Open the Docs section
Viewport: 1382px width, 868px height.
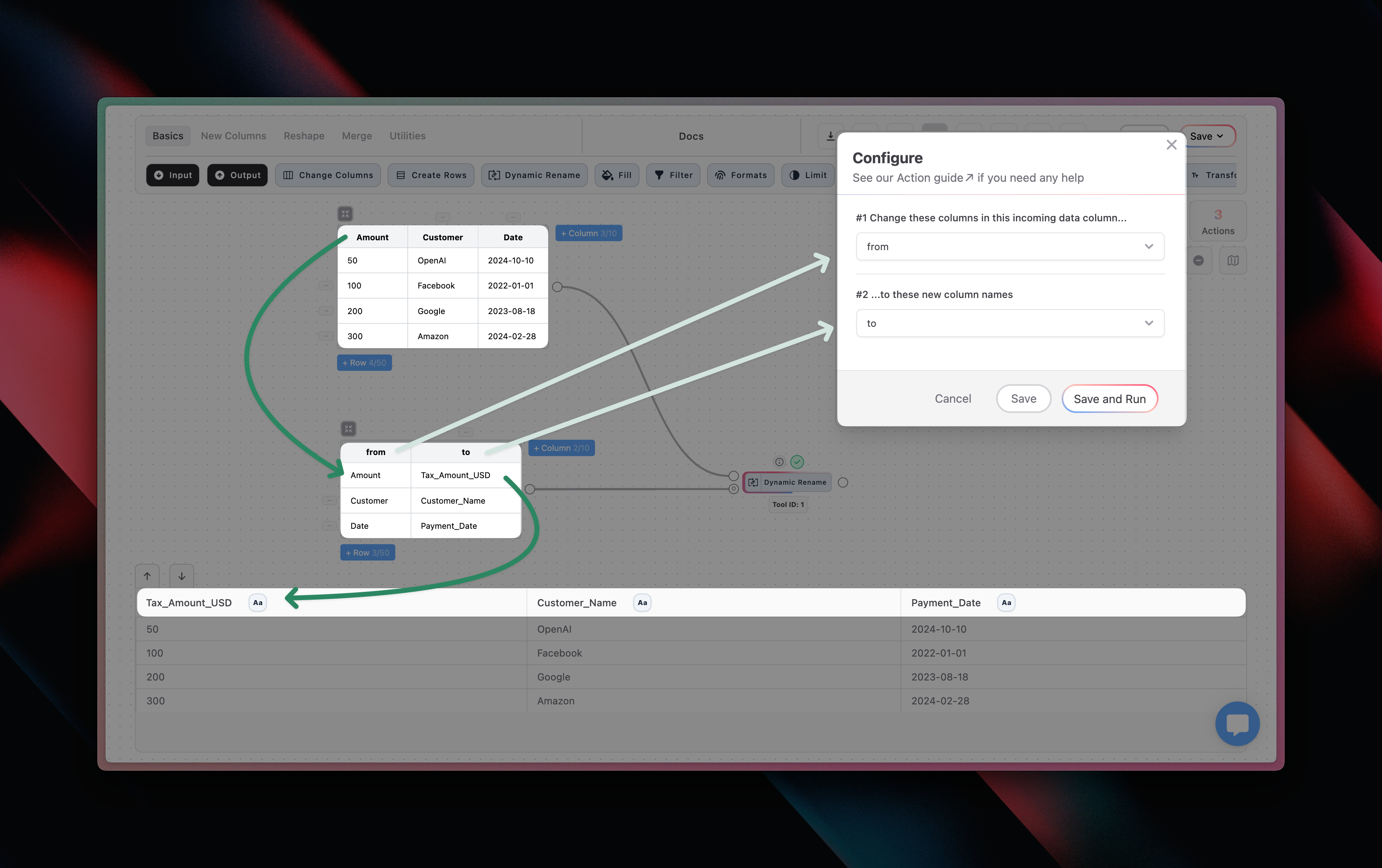click(691, 136)
